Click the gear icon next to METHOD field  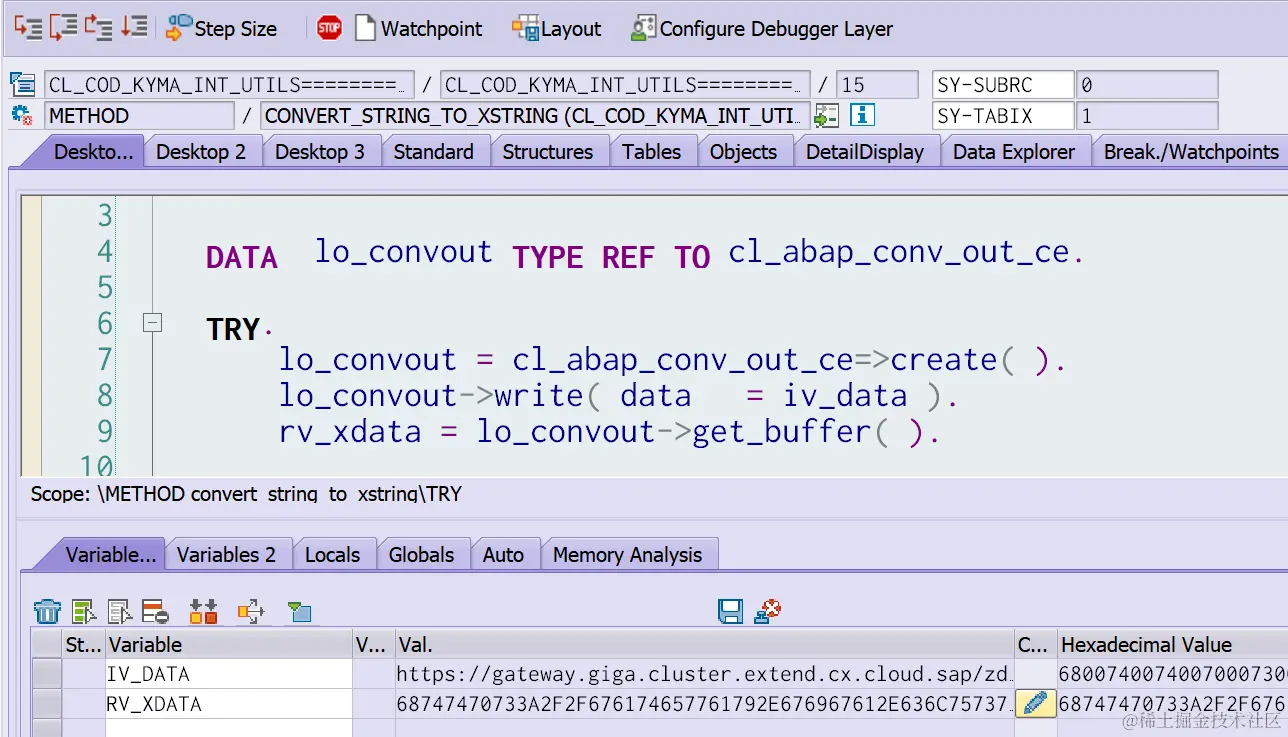(x=22, y=115)
